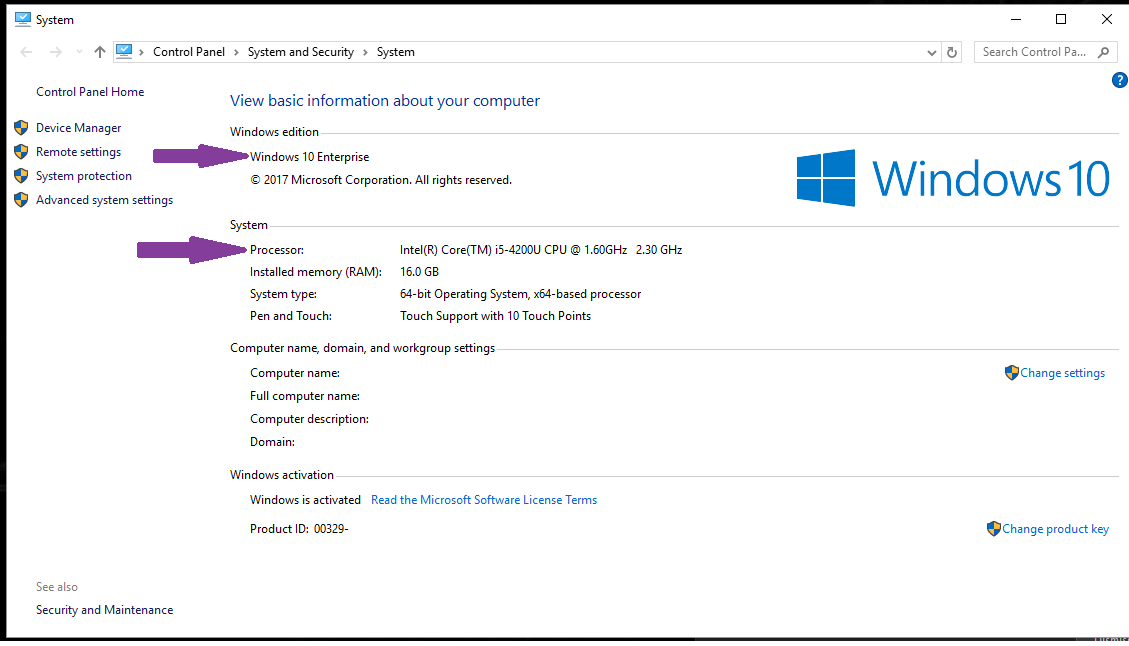Click Touch Support with 10 Touch Points
The image size is (1129, 646).
point(495,315)
